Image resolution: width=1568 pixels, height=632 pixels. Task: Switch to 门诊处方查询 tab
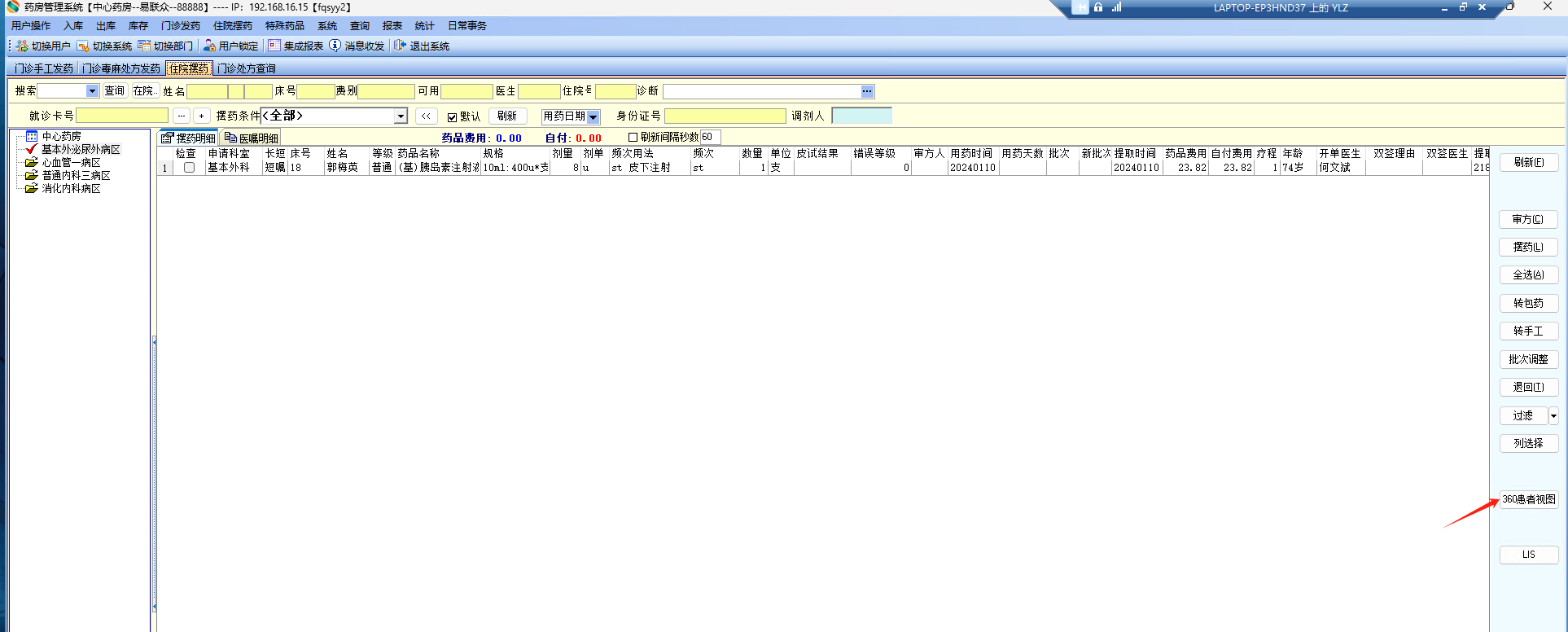click(x=247, y=68)
